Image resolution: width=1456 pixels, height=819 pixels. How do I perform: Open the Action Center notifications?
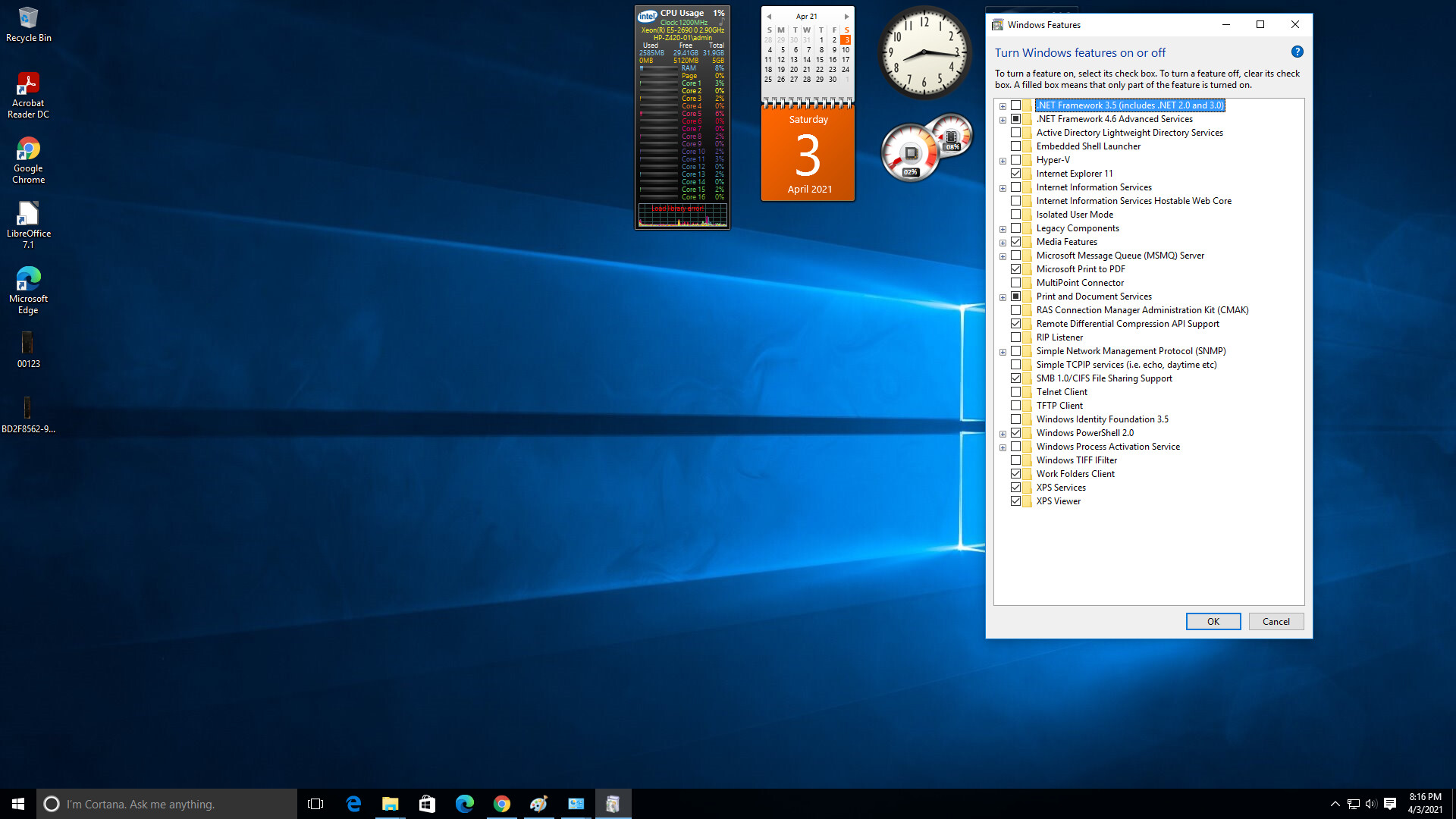click(1390, 804)
